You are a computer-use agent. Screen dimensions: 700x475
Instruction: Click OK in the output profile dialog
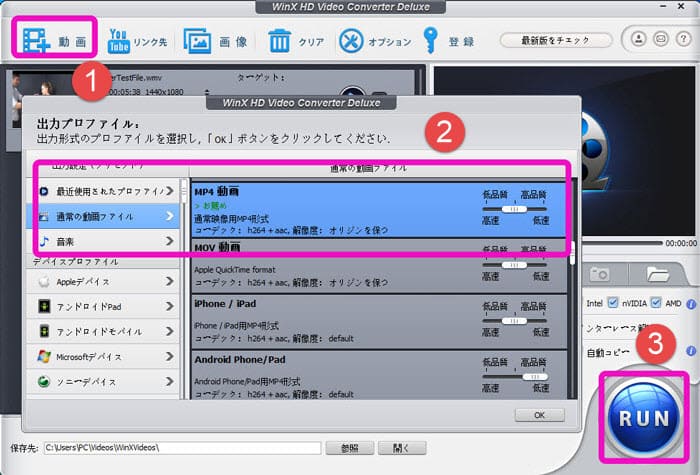tap(539, 415)
